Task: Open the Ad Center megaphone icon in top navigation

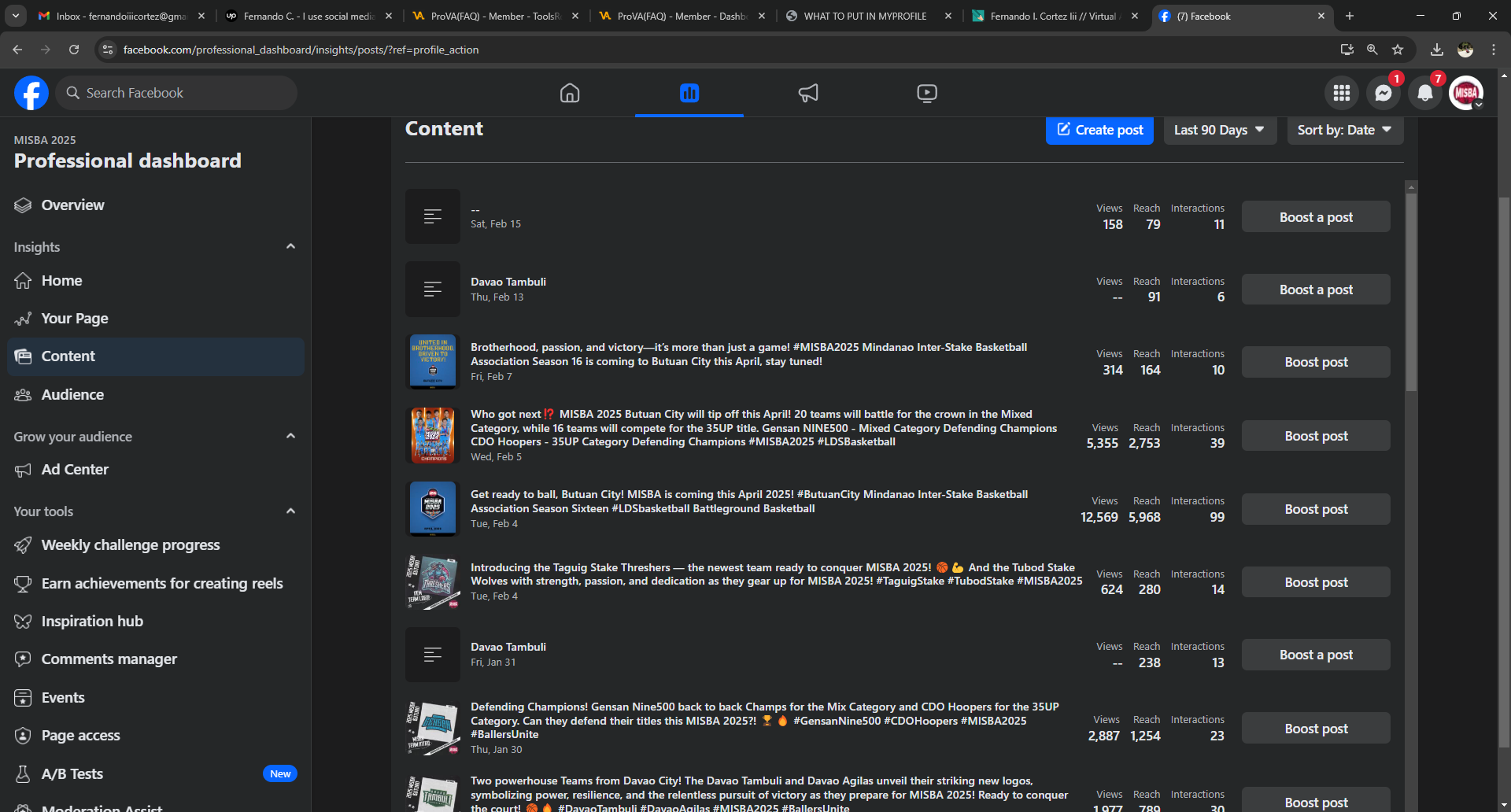Action: (x=808, y=93)
